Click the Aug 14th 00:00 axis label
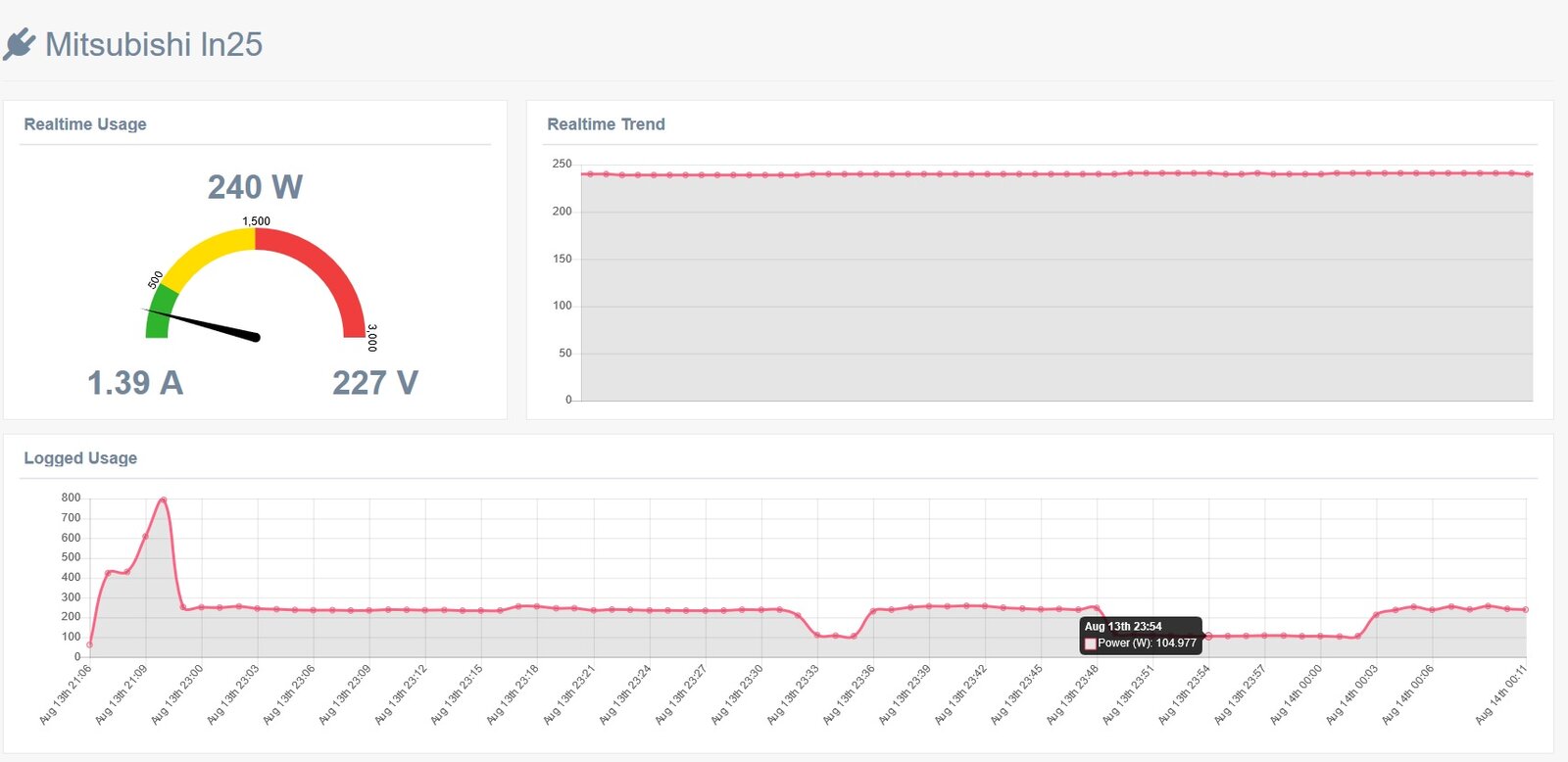Screen dimensions: 1568x762 point(1297,694)
